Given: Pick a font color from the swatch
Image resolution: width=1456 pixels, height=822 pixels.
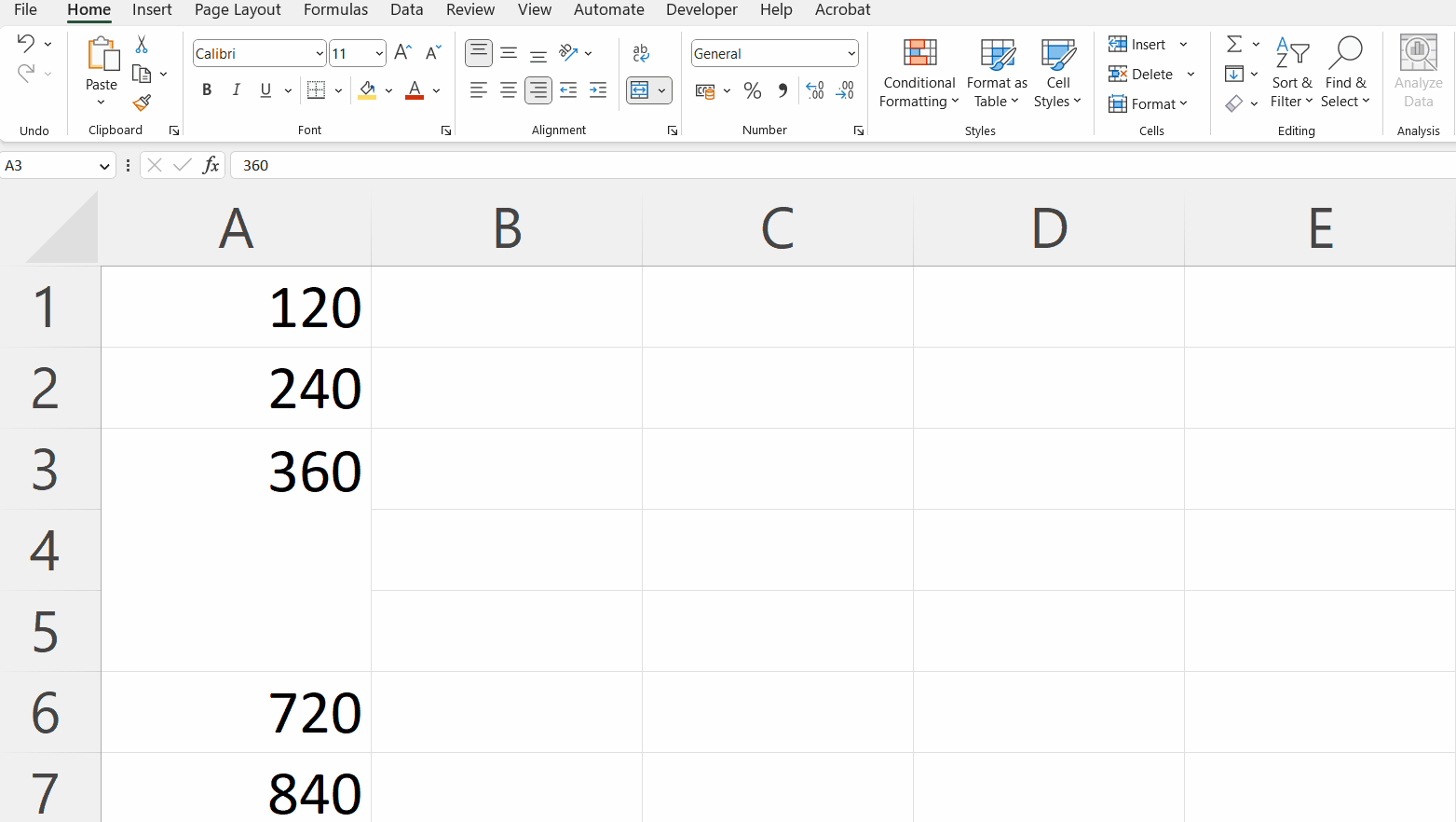Looking at the screenshot, I should click(415, 89).
